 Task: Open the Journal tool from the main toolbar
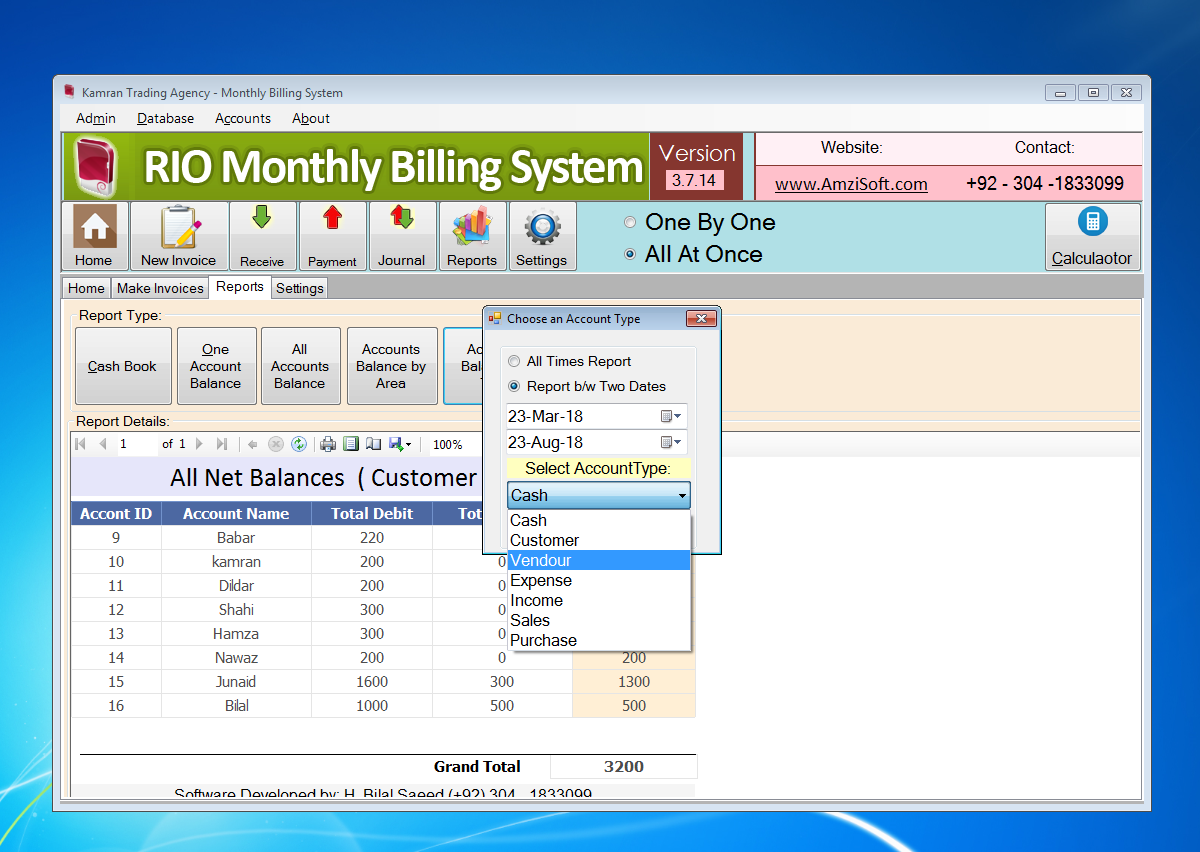click(402, 236)
